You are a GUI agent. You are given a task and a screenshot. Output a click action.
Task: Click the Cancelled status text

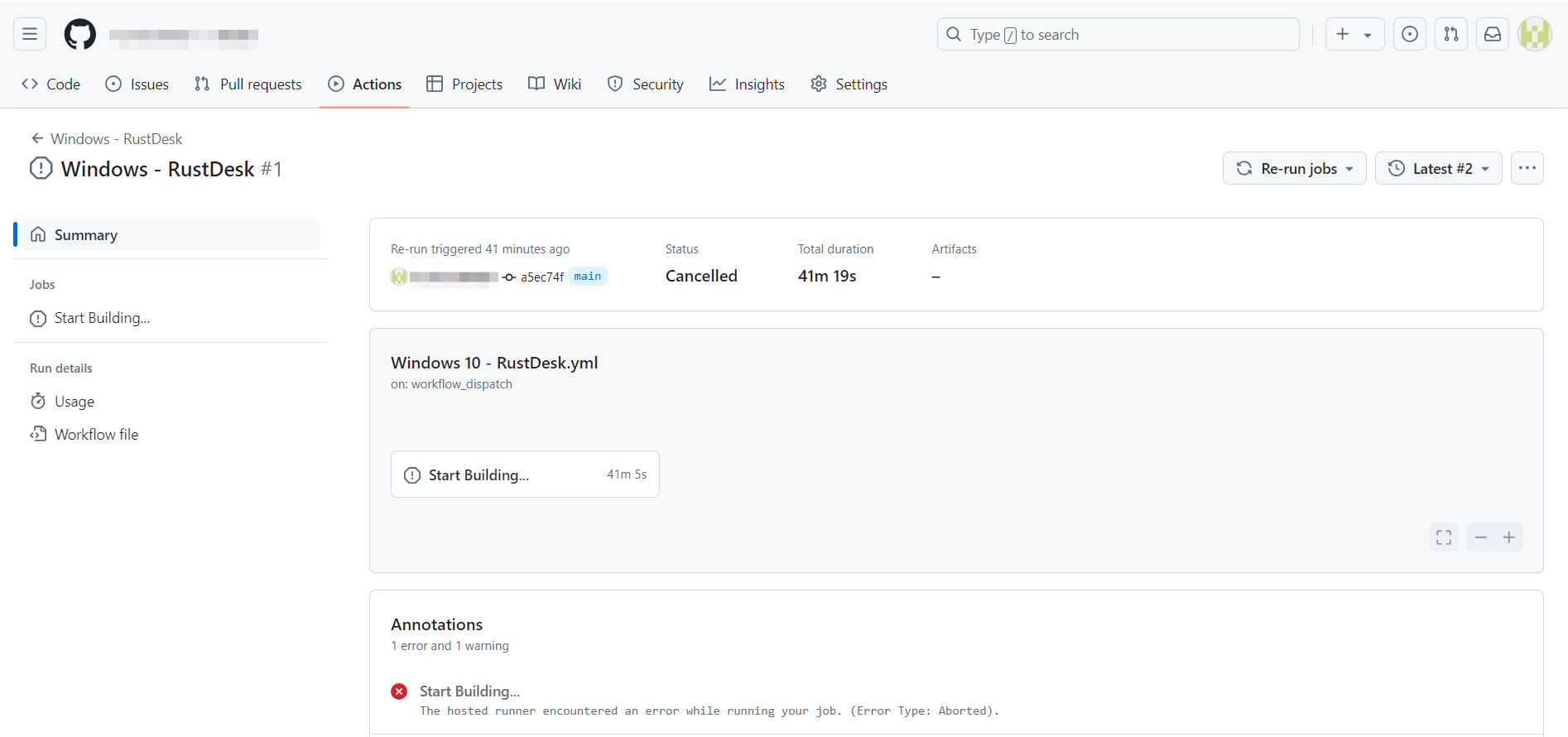(701, 276)
